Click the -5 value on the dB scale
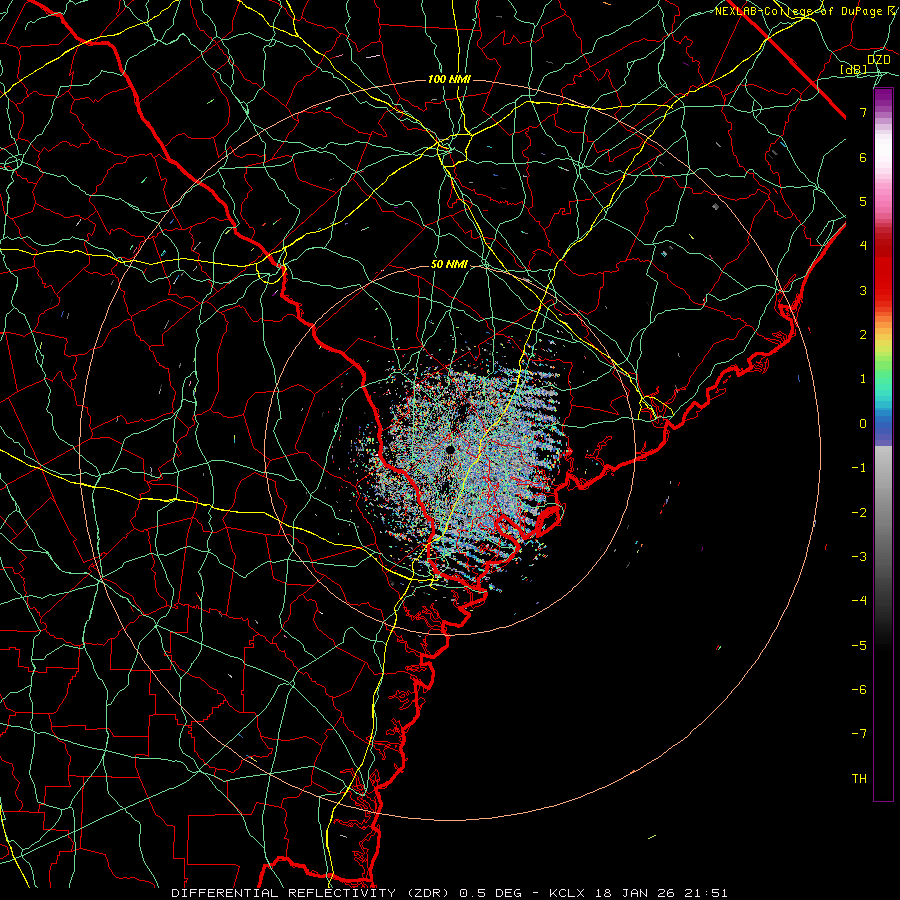Screen dimensions: 900x900 click(x=859, y=645)
